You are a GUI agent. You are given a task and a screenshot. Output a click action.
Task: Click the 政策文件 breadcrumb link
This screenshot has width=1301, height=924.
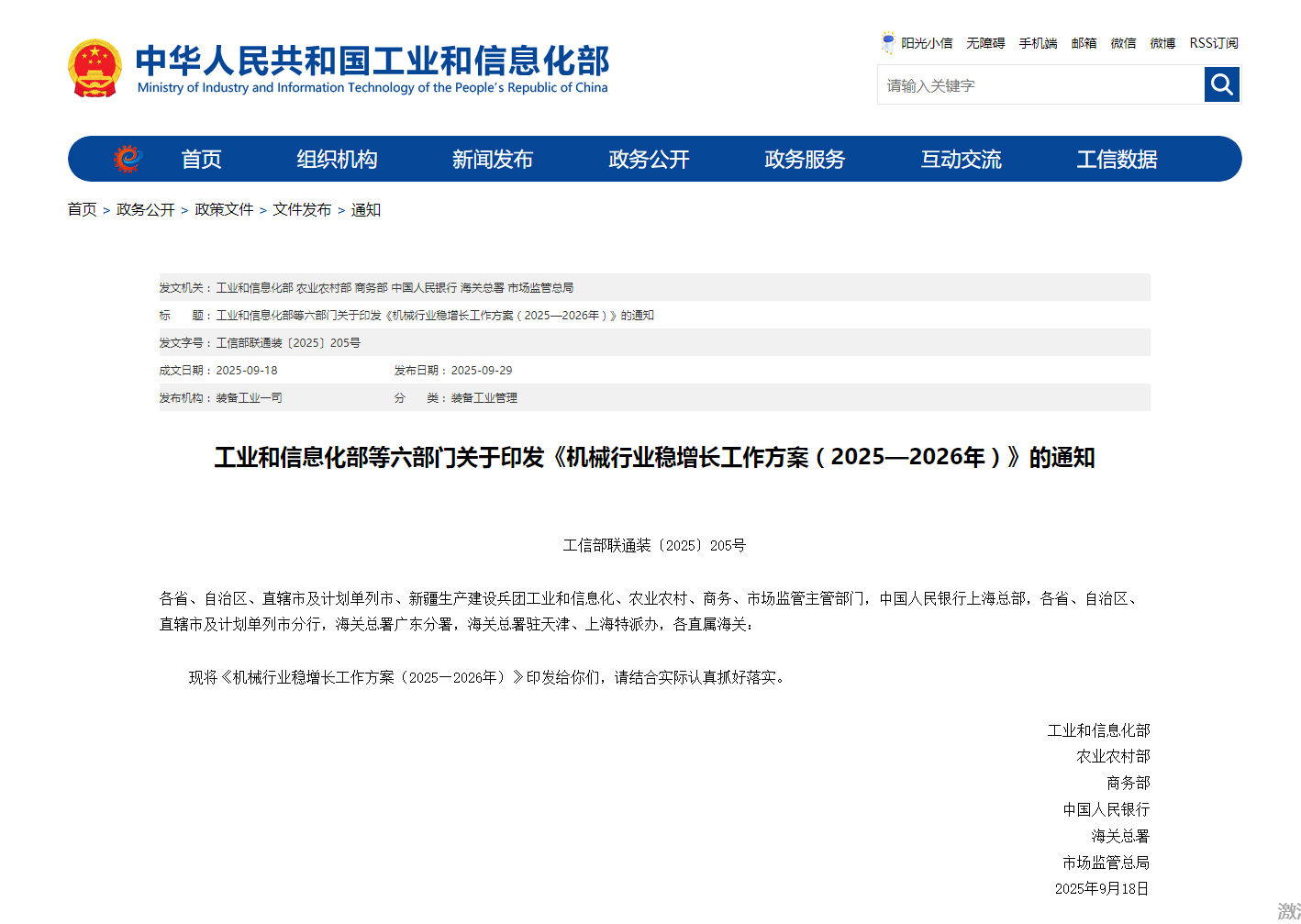click(x=223, y=209)
